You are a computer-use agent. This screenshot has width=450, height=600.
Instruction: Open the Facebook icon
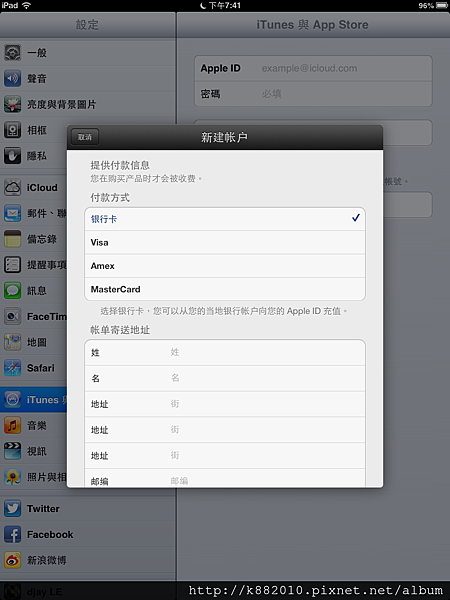click(12, 534)
